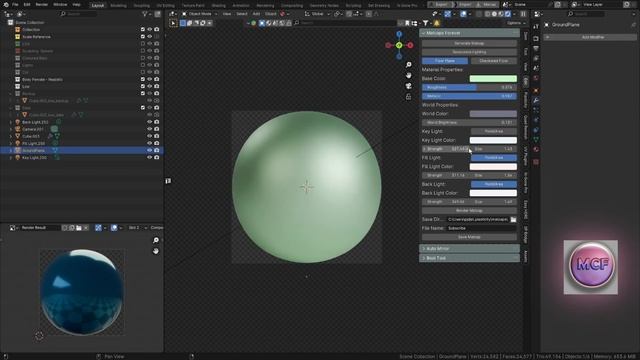
Task: Select rendered viewport shading icon
Action: [507, 14]
